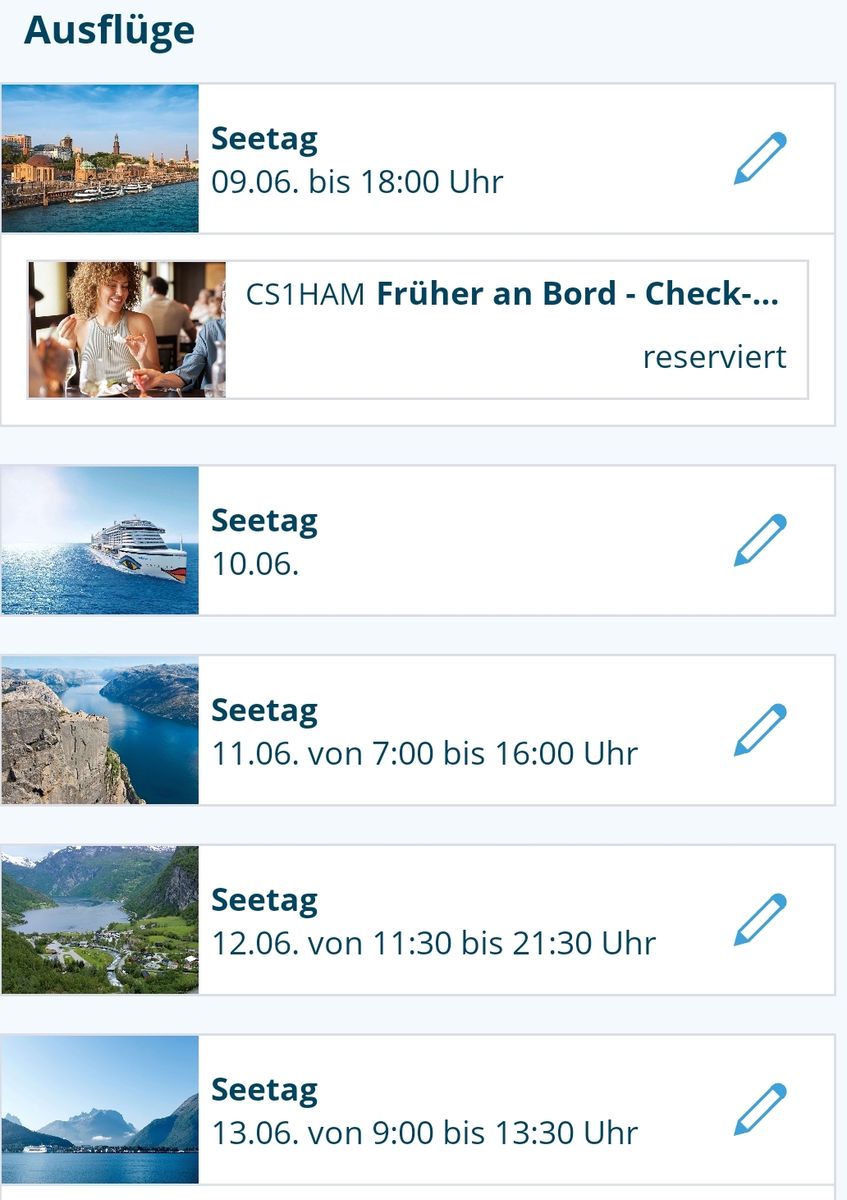
Task: Click the CS1HAM excursion code
Action: [305, 295]
